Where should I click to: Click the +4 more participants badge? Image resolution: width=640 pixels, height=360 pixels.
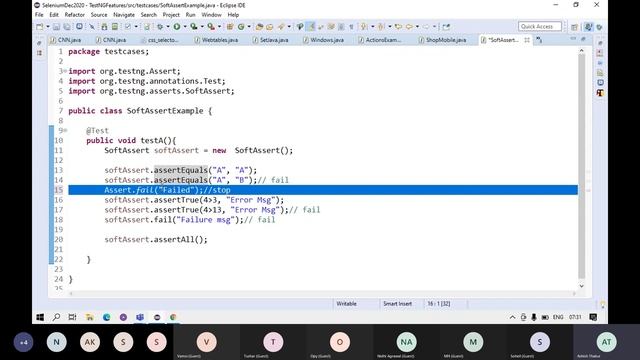click(x=24, y=342)
